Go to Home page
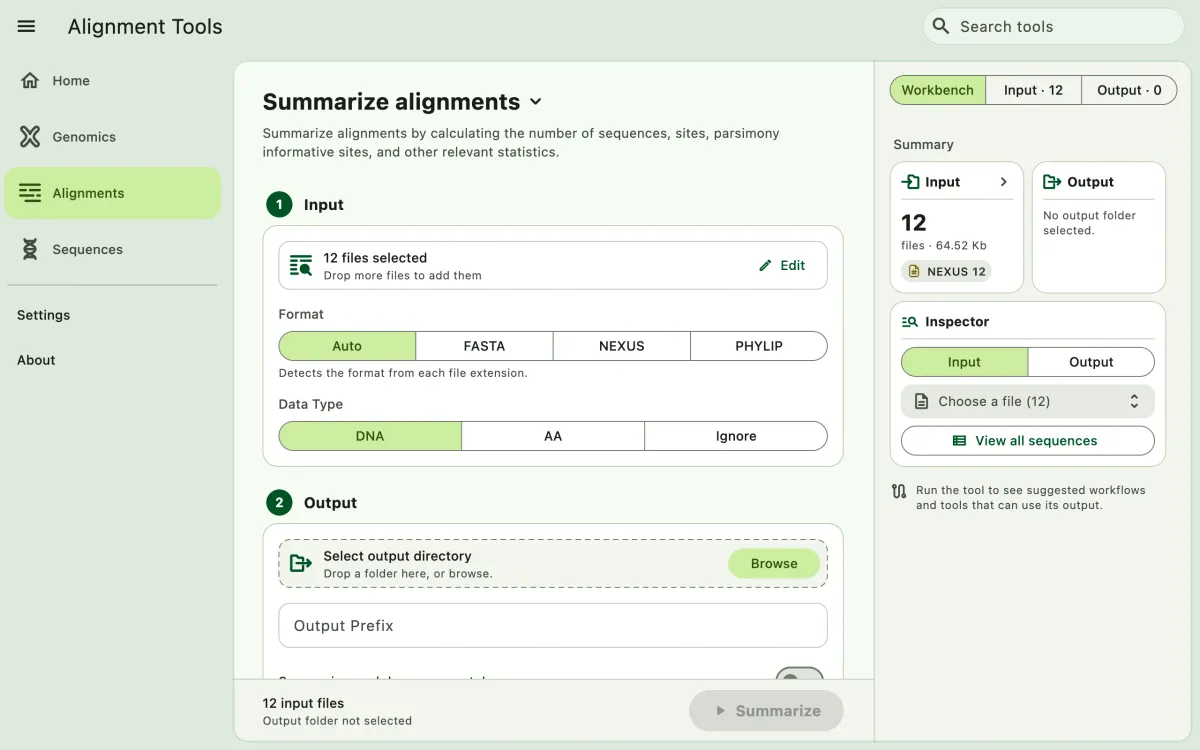This screenshot has width=1200, height=750. click(x=112, y=81)
